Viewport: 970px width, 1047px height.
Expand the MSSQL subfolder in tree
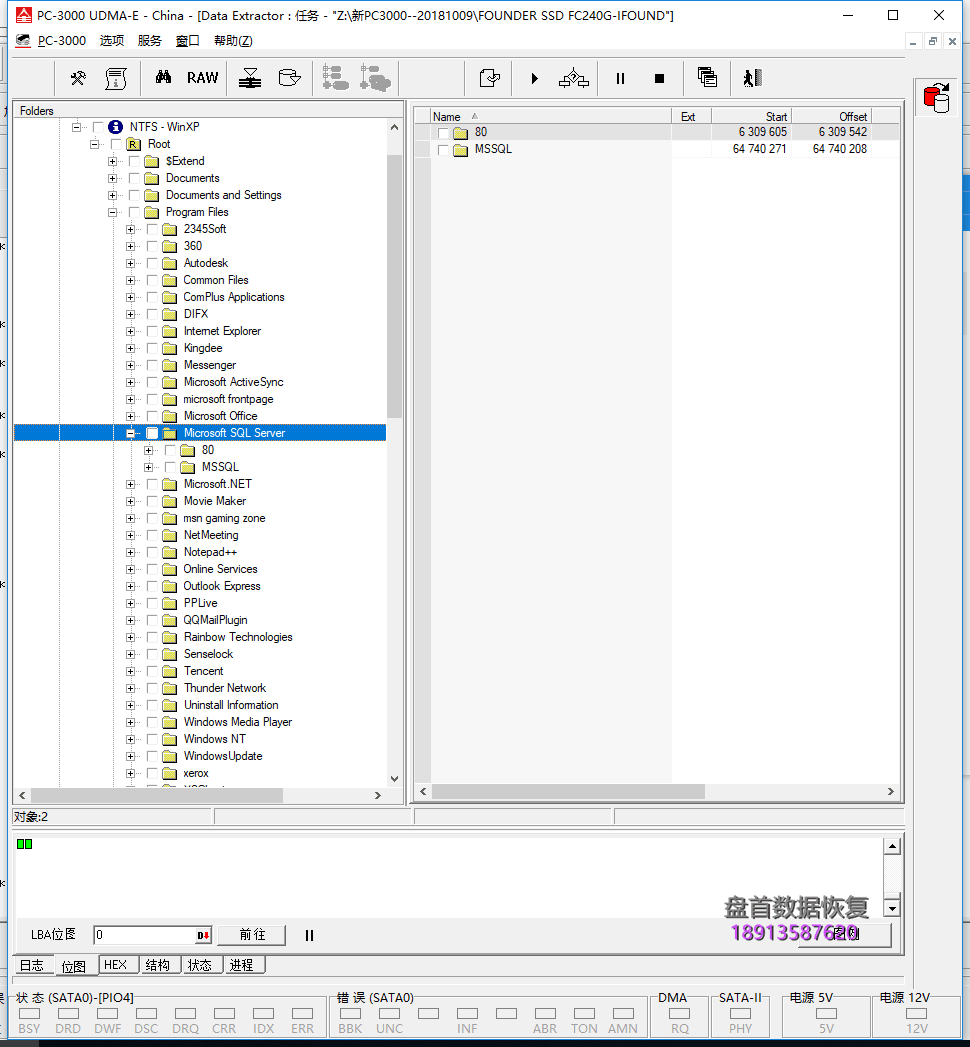pos(148,467)
